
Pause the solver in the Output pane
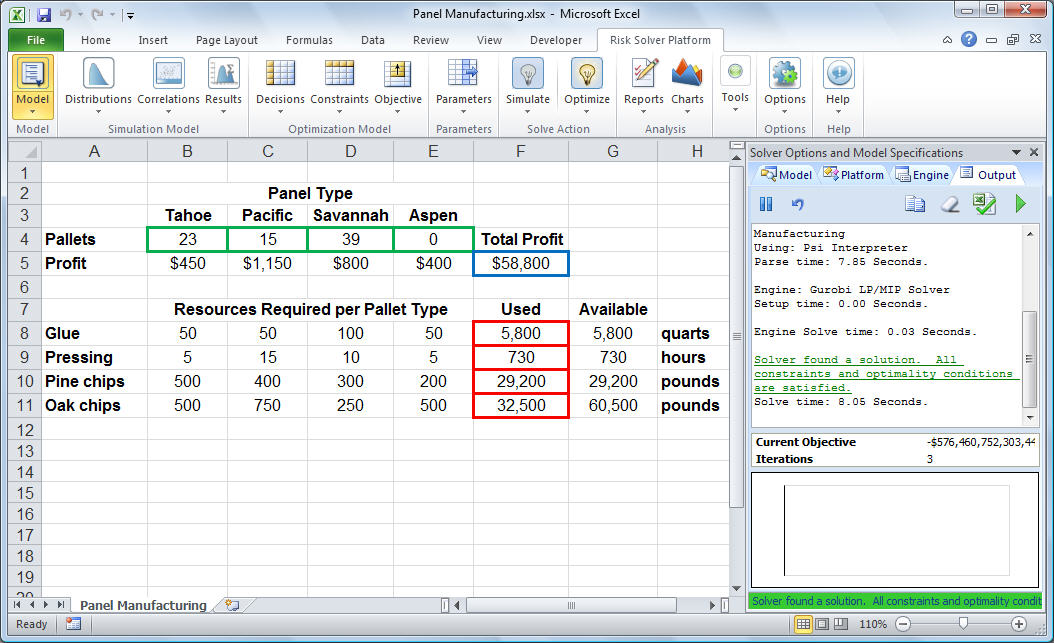(766, 204)
